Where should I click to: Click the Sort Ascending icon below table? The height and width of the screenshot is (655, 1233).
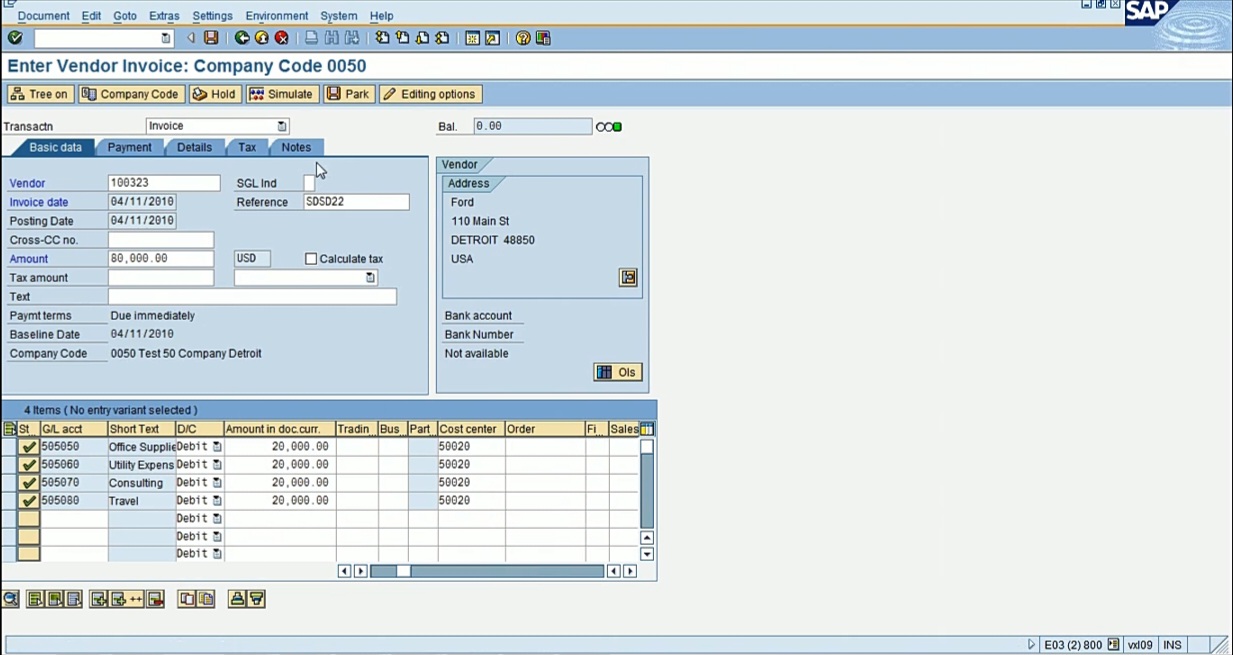tap(237, 599)
